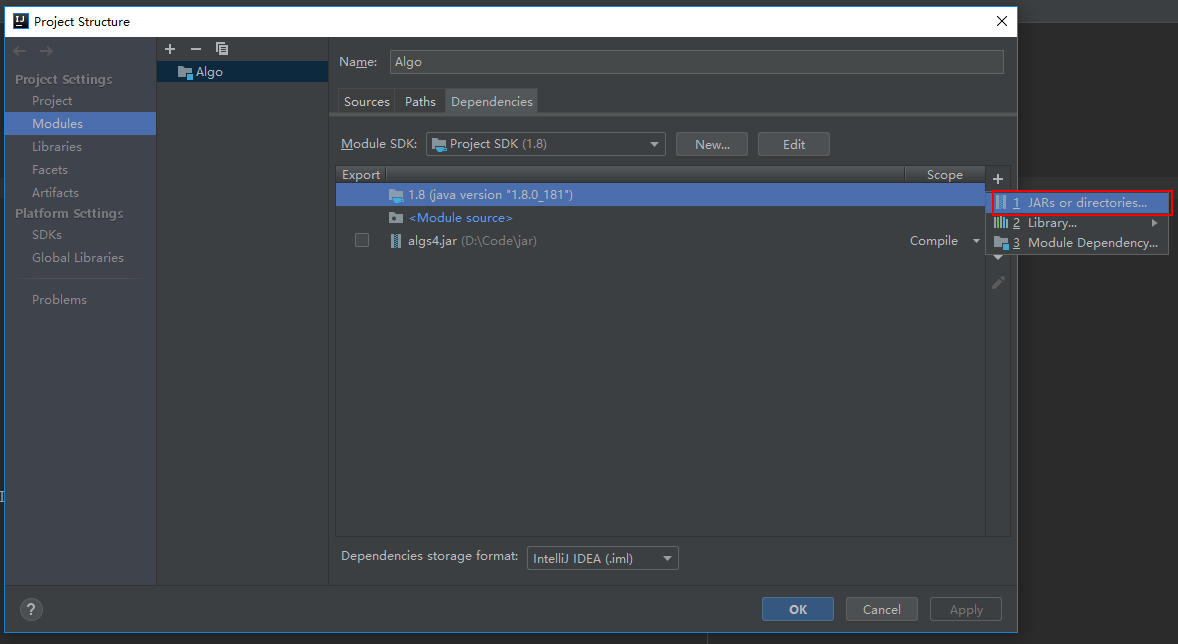1178x644 pixels.
Task: Click the back navigation arrow
Action: coord(21,50)
